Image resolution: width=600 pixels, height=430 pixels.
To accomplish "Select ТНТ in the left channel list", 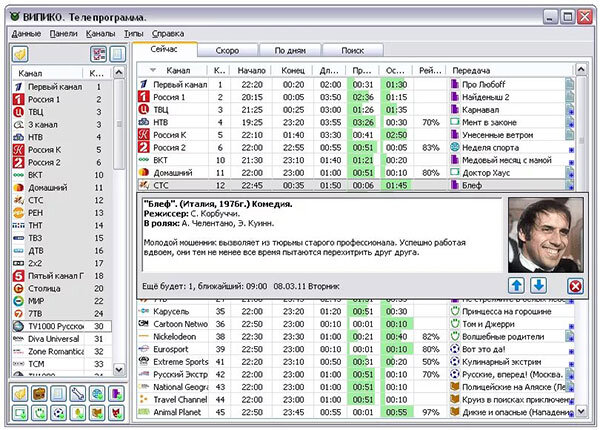I will 62,225.
